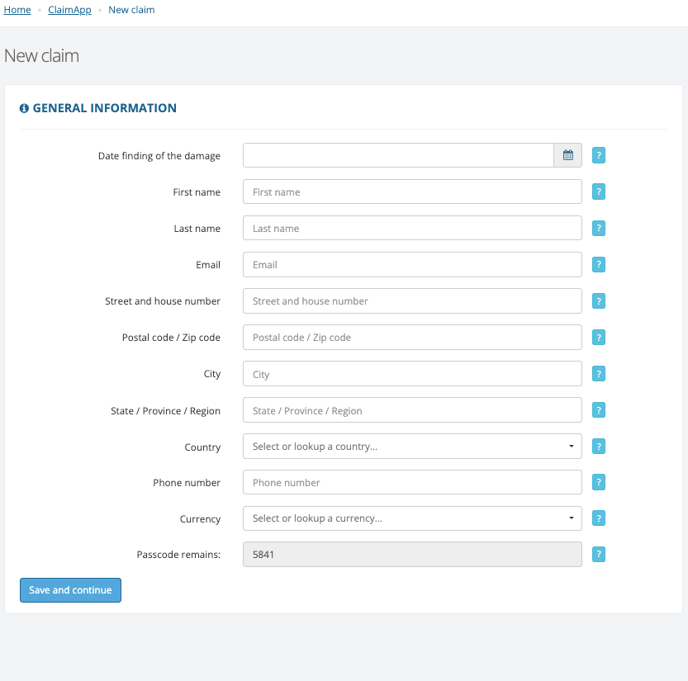Click help icon next to Last name
The width and height of the screenshot is (688, 681).
coord(598,228)
